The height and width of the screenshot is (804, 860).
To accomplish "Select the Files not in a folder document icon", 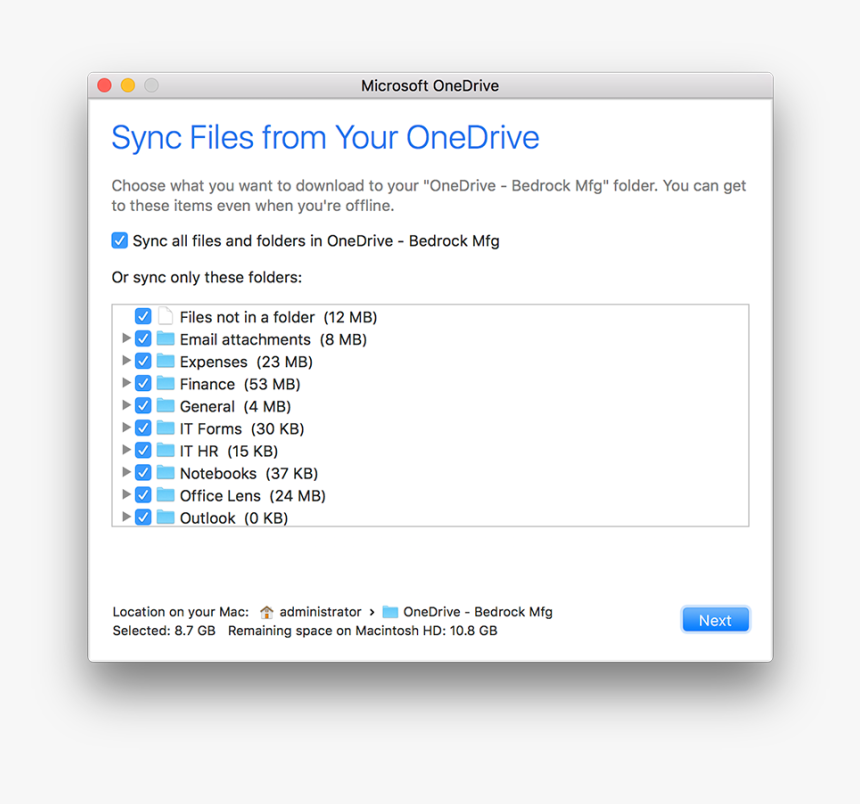I will [x=165, y=316].
